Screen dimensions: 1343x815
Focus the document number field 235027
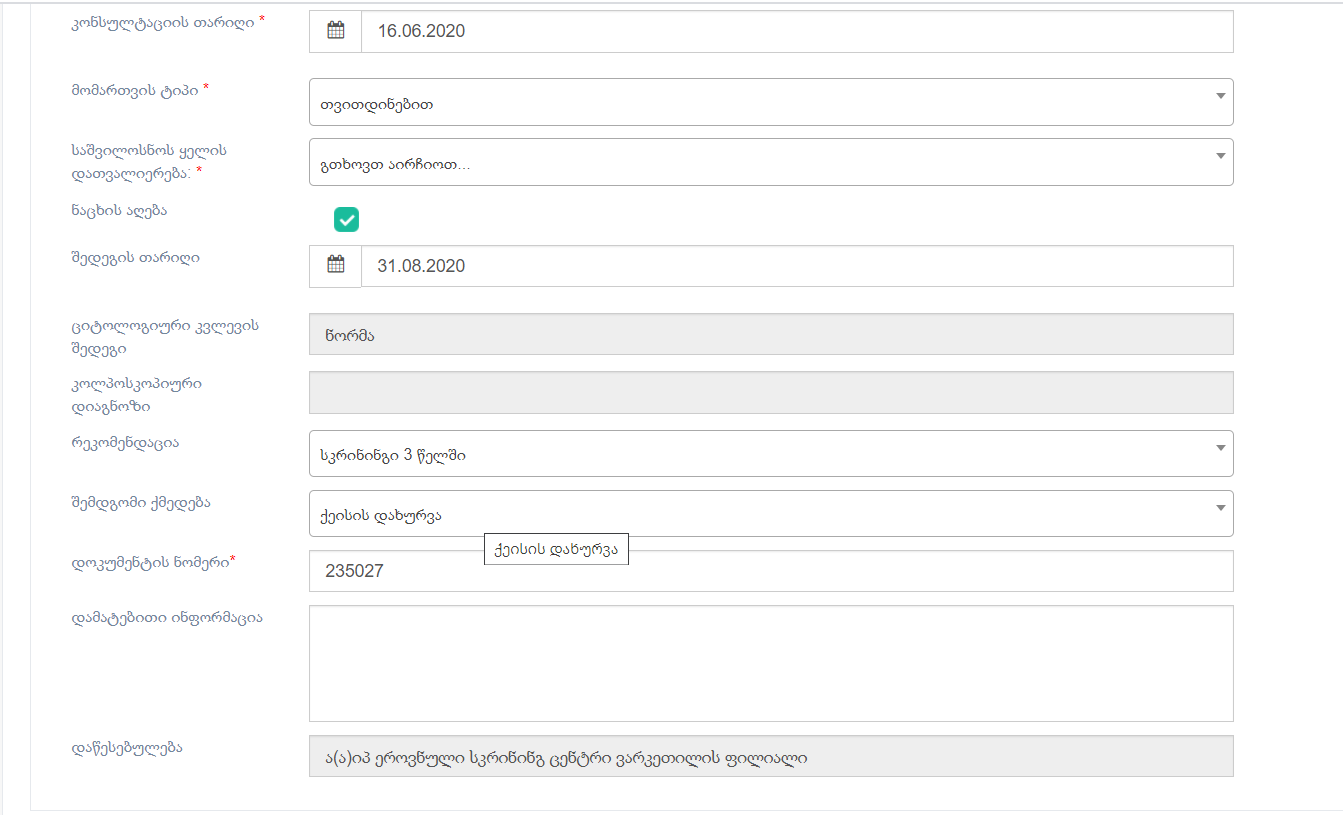pyautogui.click(x=770, y=571)
